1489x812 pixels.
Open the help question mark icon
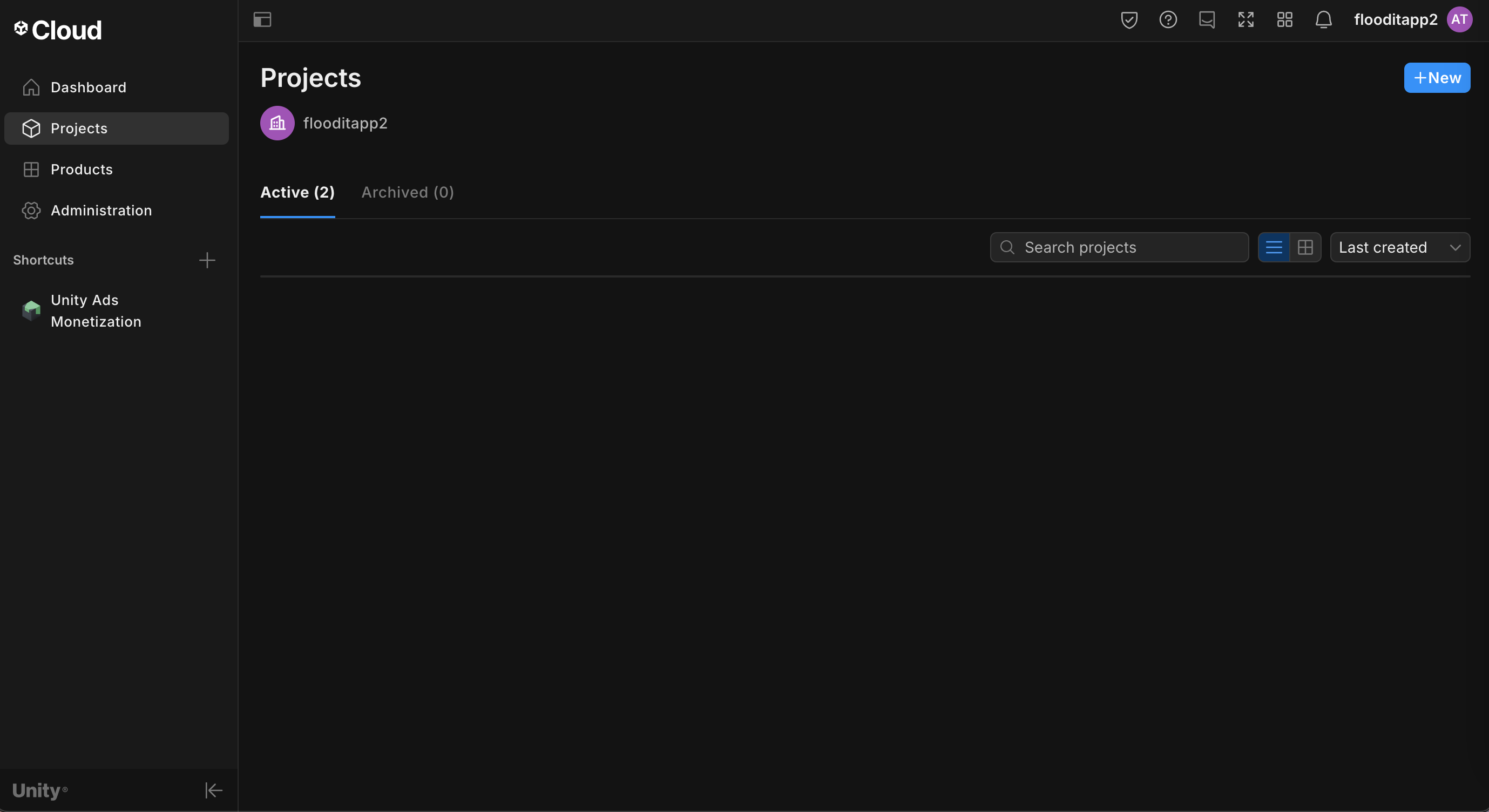point(1168,19)
